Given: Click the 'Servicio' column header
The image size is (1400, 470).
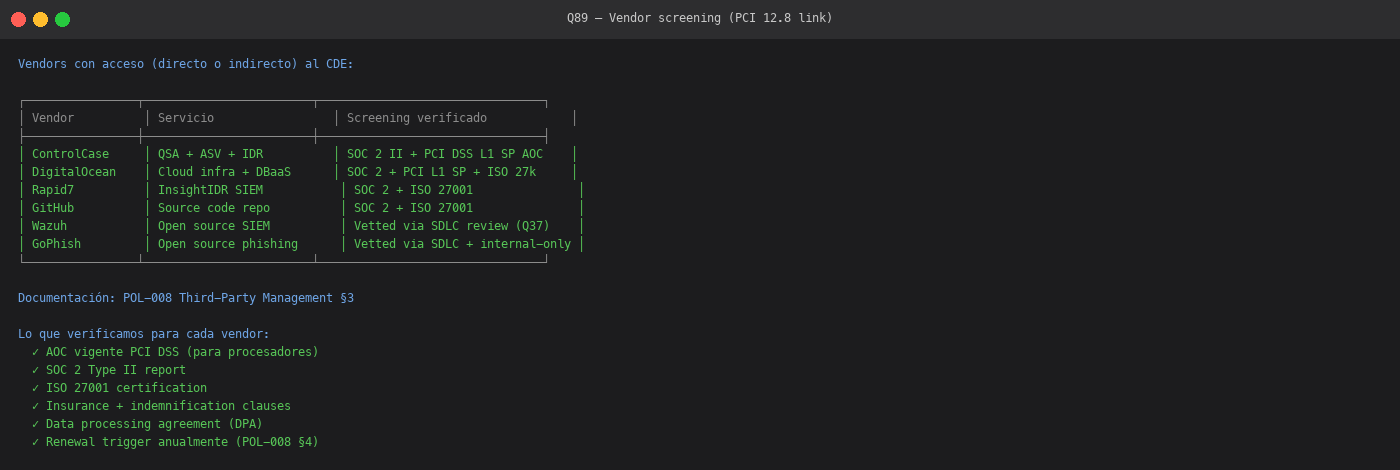Looking at the screenshot, I should (x=186, y=118).
